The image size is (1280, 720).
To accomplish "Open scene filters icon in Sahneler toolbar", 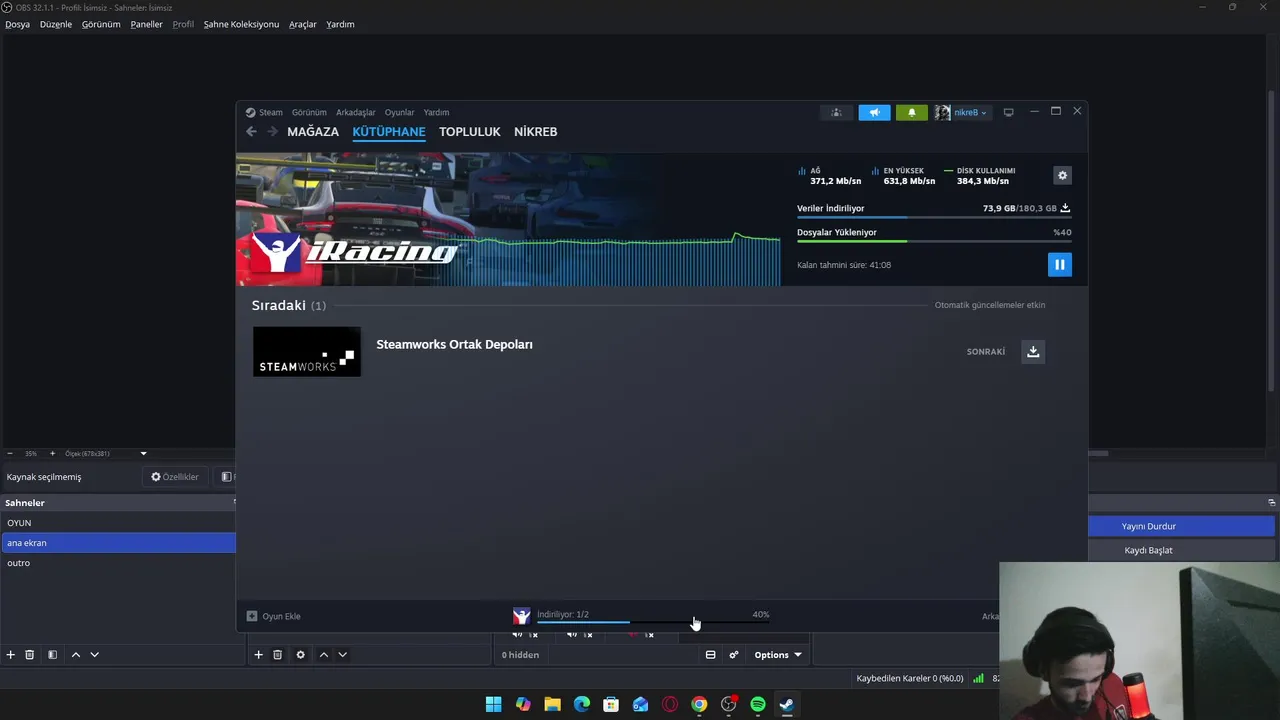I will click(x=52, y=655).
